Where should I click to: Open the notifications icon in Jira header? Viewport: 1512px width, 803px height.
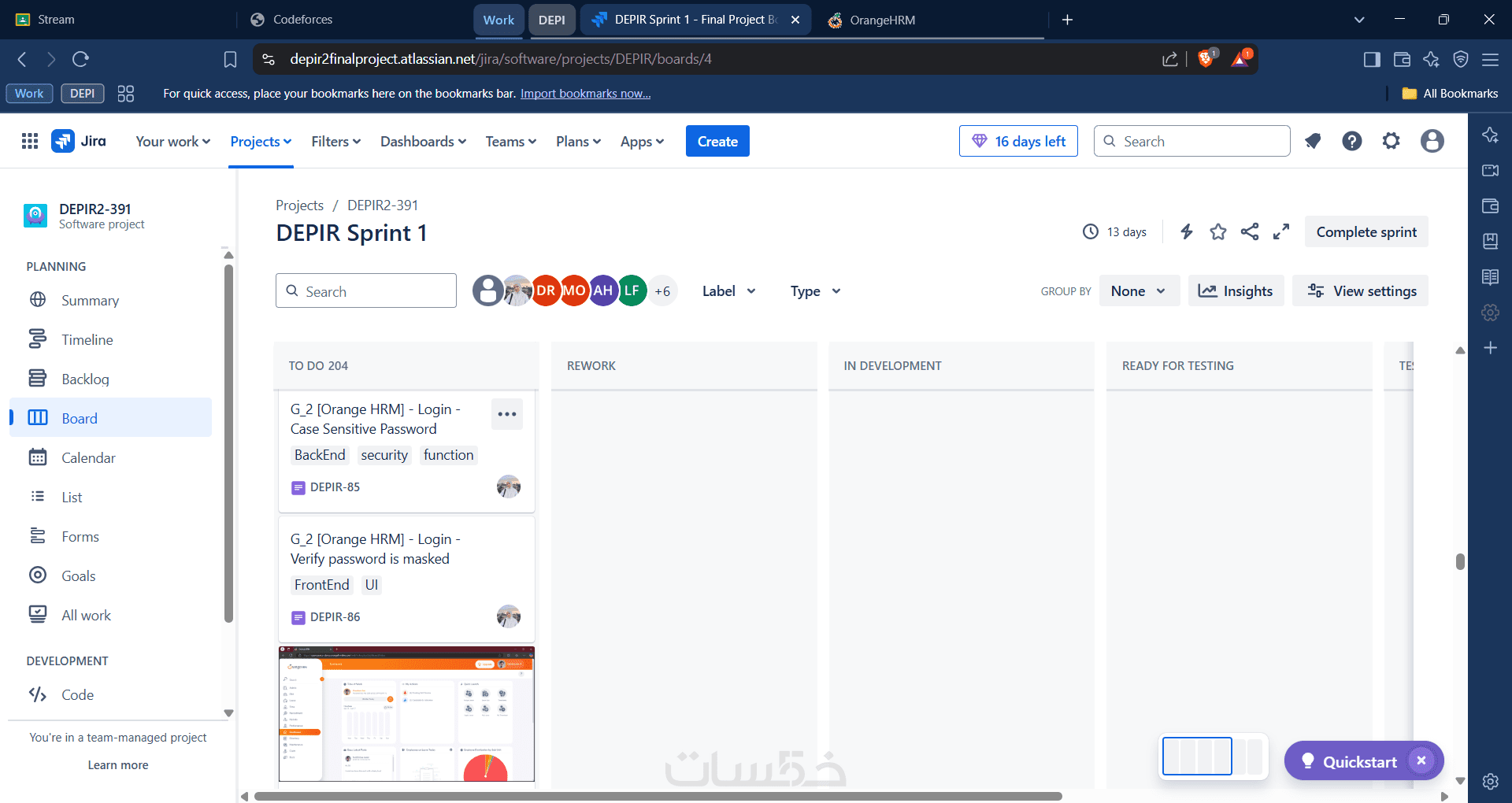(1313, 141)
